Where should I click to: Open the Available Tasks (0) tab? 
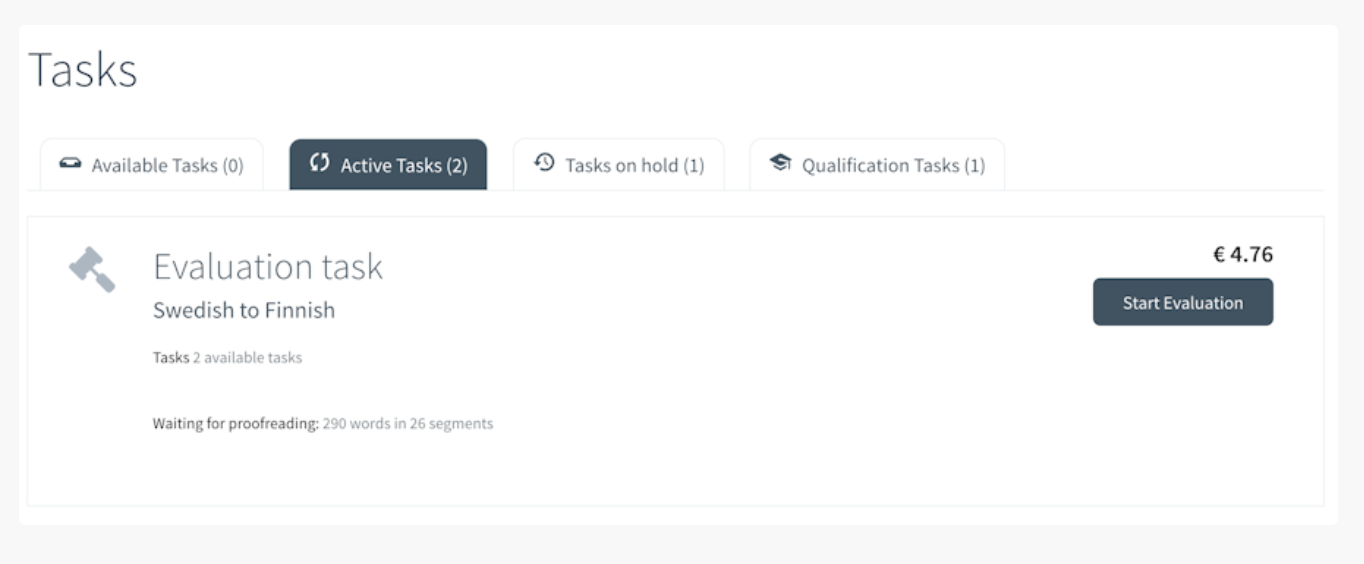tap(152, 165)
